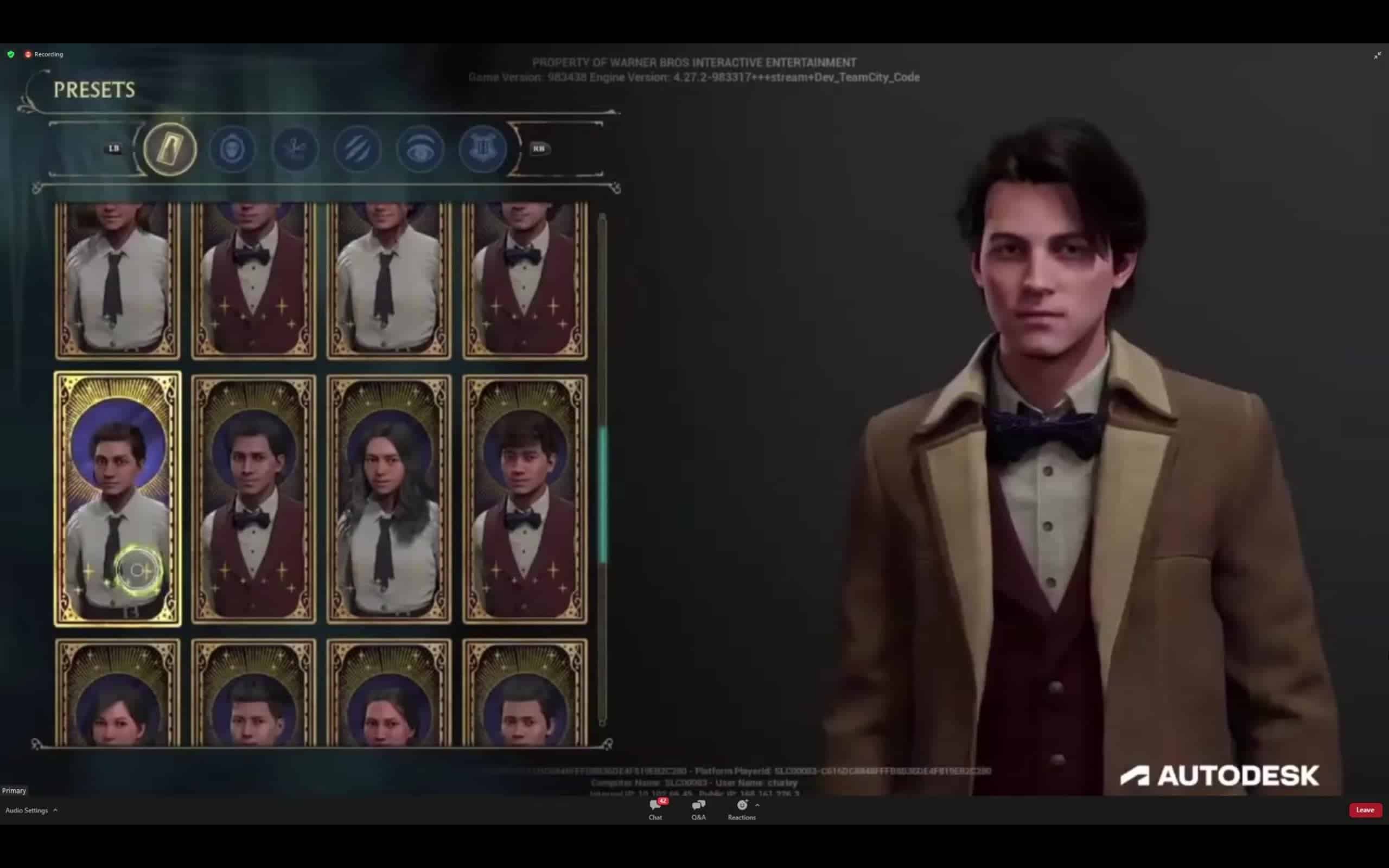The width and height of the screenshot is (1389, 868).
Task: Open the Zoom Chat panel
Action: [655, 809]
